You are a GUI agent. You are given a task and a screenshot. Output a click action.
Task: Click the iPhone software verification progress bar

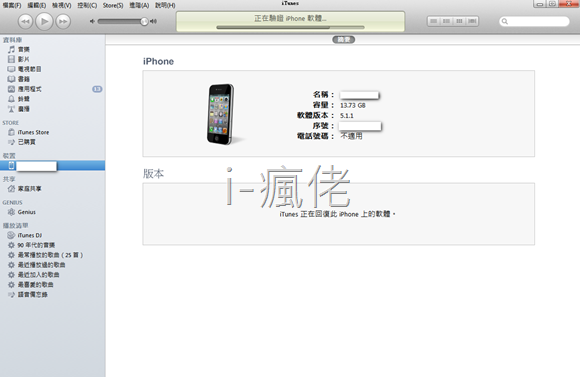[x=290, y=27]
